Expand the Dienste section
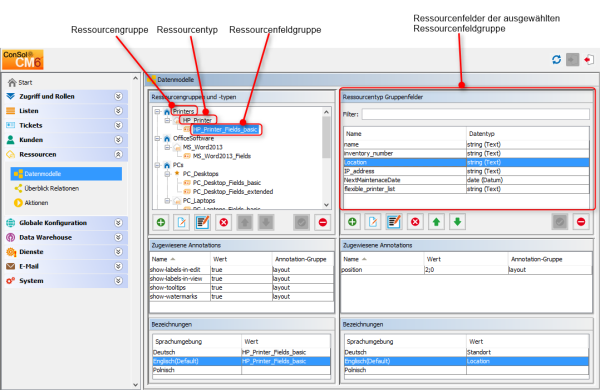Viewport: 600px width, 390px height. pyautogui.click(x=119, y=252)
